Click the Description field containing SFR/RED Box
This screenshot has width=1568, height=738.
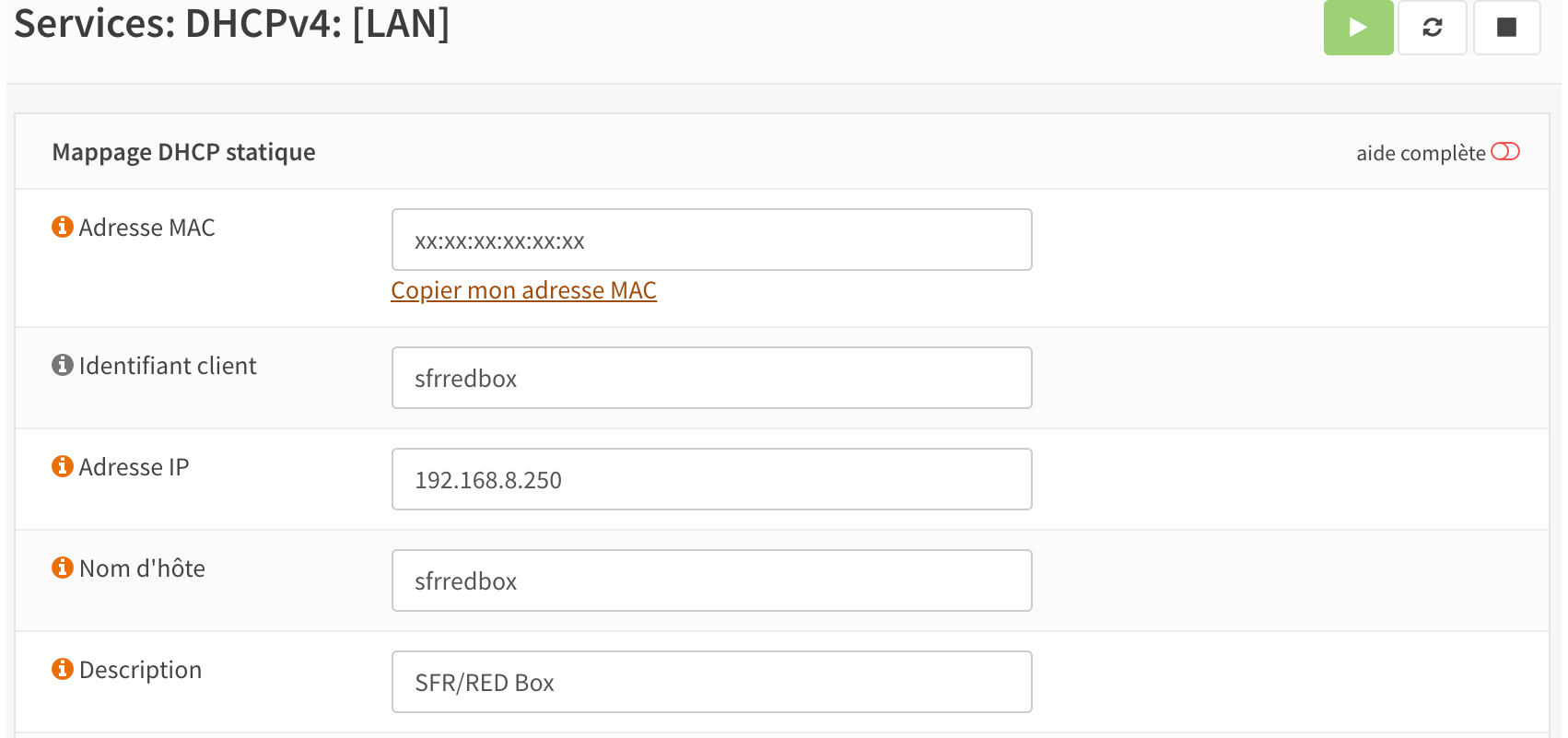click(711, 683)
